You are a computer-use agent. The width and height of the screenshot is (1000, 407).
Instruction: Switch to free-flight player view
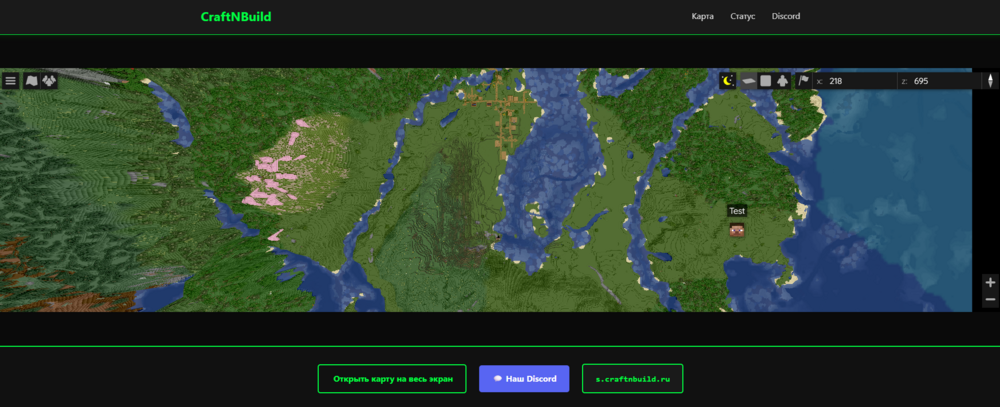coord(783,81)
